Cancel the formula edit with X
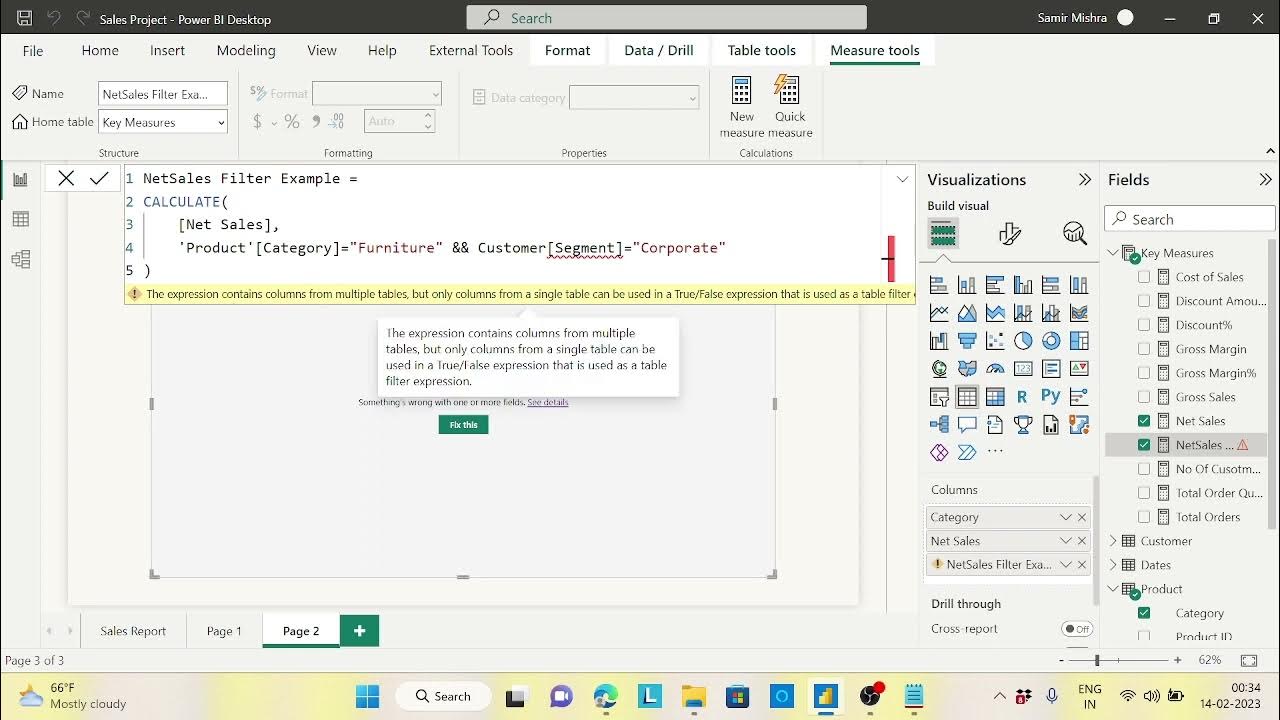 [66, 179]
